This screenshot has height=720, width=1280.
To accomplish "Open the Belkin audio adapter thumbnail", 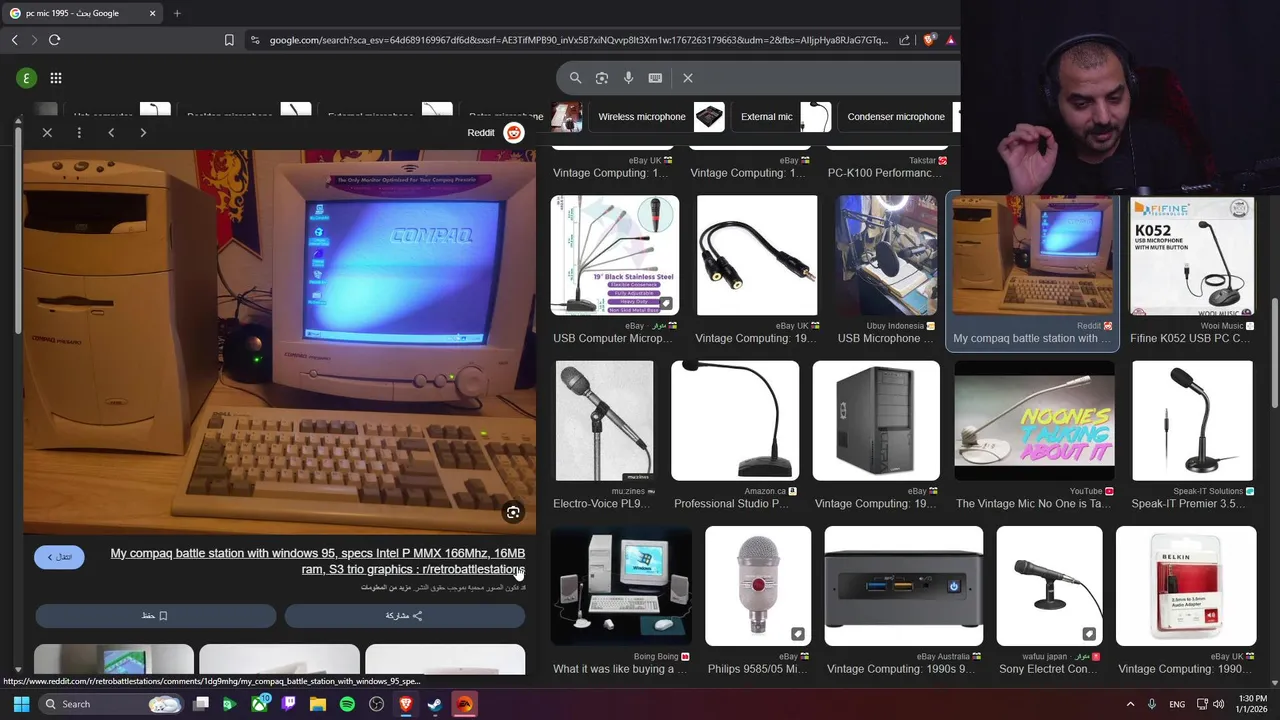I will [1186, 586].
